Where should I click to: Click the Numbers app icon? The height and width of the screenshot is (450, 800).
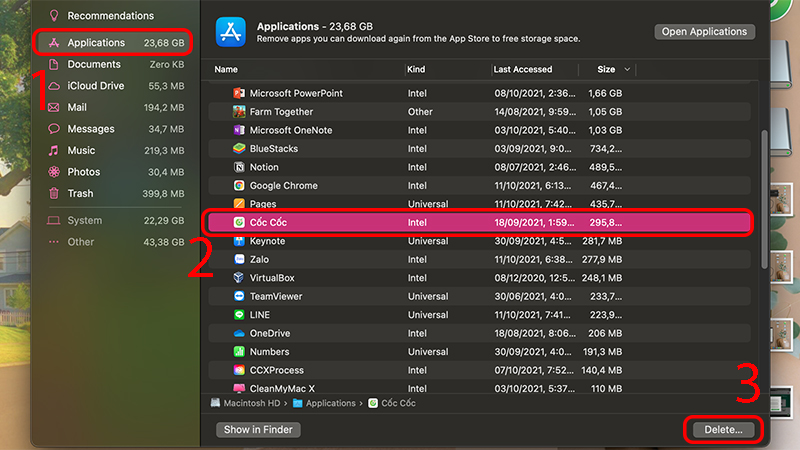point(239,352)
